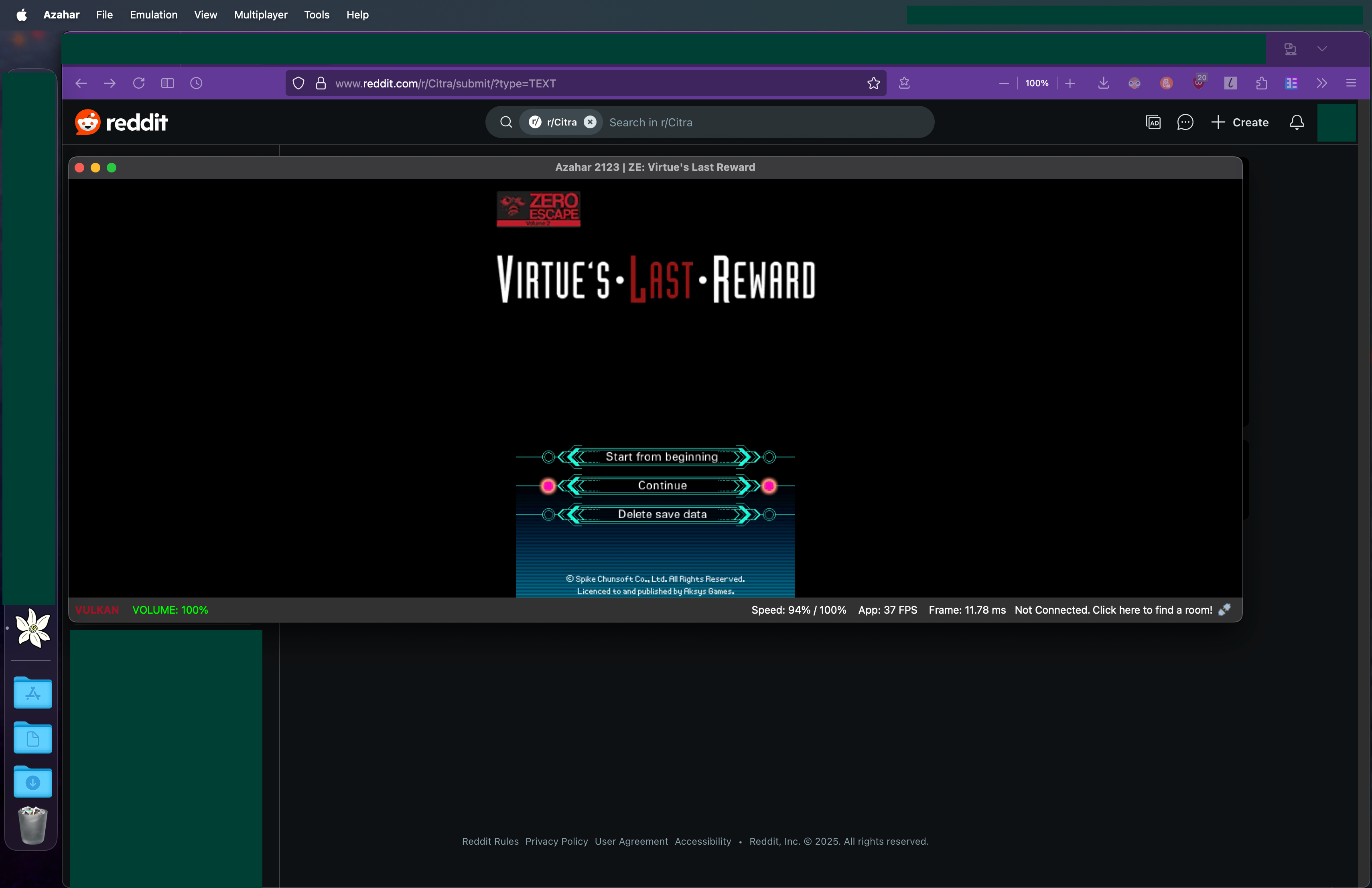The image size is (1372, 888).
Task: Open the Multiplayer menu
Action: click(261, 14)
